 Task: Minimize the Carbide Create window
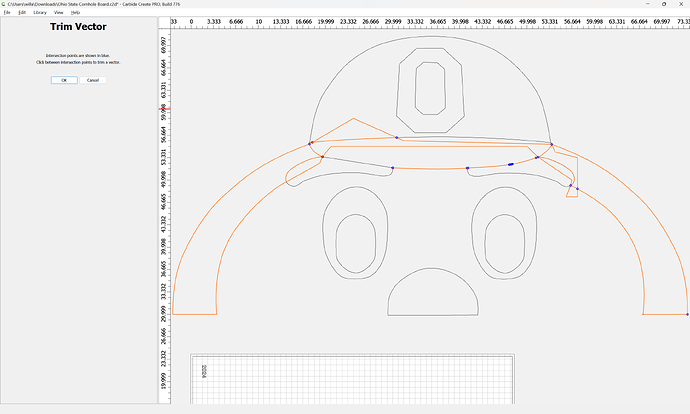[648, 4]
